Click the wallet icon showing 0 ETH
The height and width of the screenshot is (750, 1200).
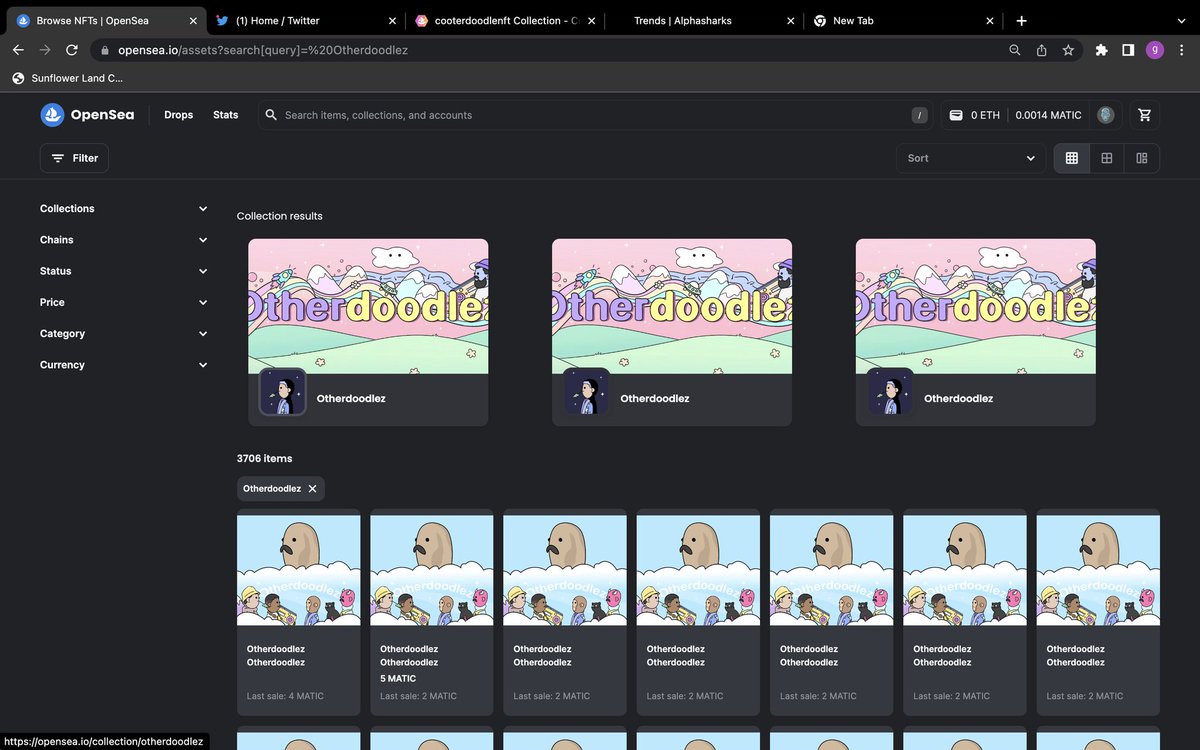(x=956, y=115)
